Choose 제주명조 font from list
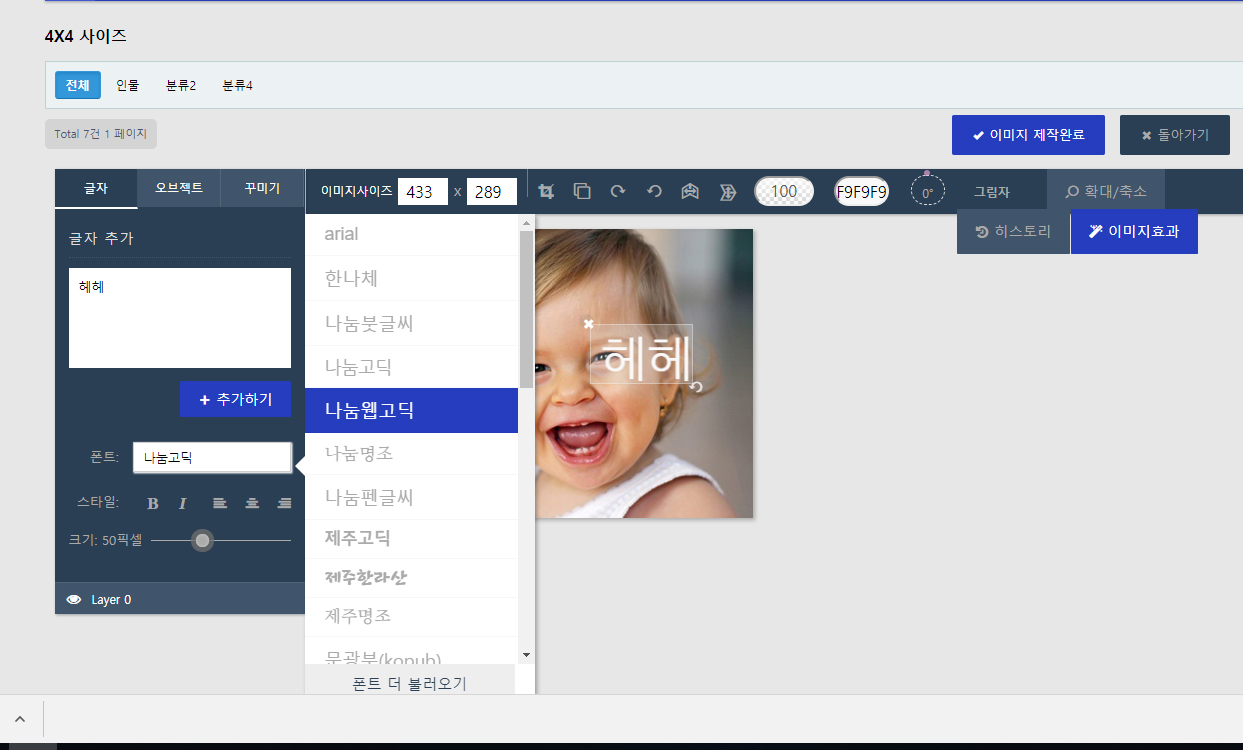1243x750 pixels. click(x=411, y=616)
